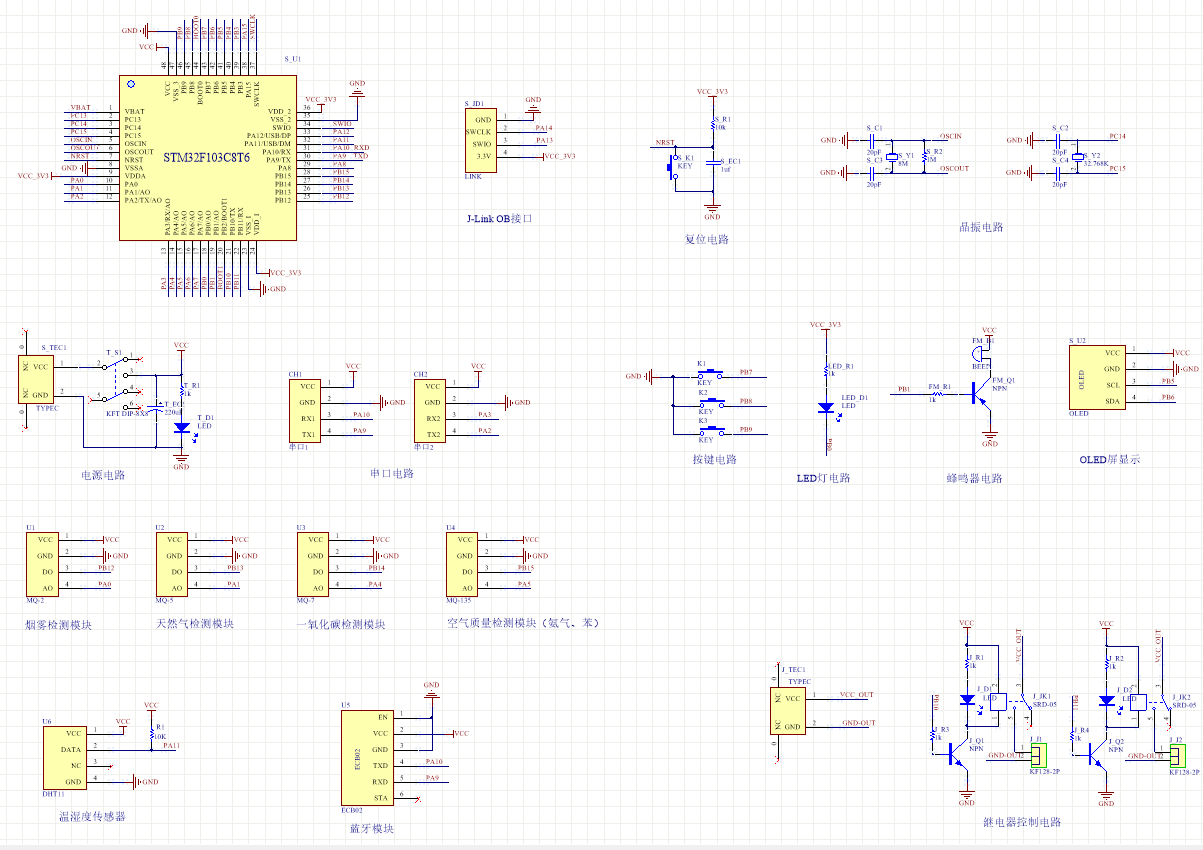Click the K_K1 reset KEY pushbutton symbol
Screen dimensions: 1203x850
tap(671, 168)
